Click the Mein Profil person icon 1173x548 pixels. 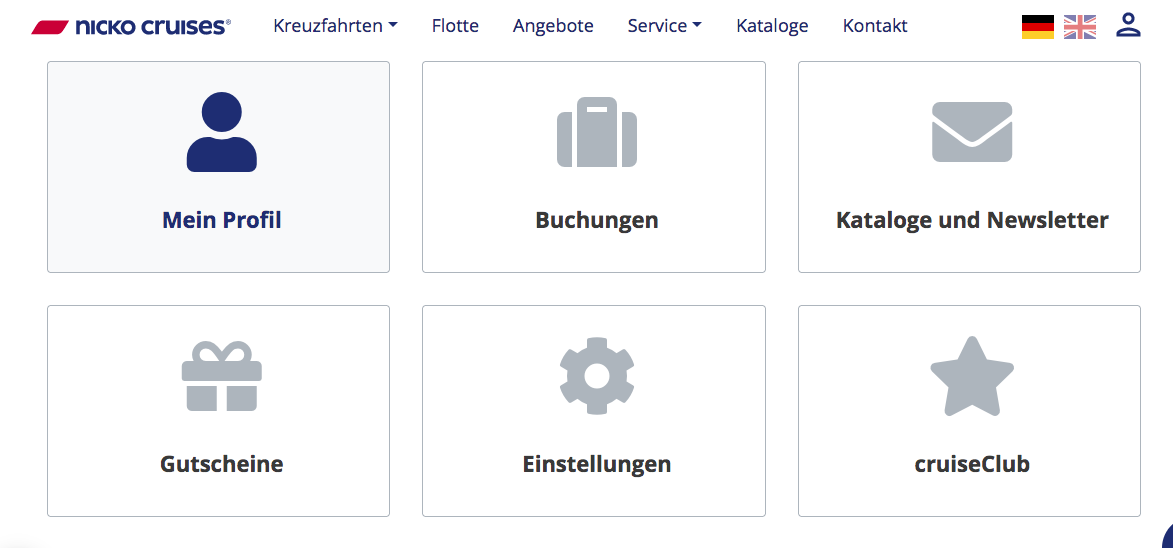(221, 131)
